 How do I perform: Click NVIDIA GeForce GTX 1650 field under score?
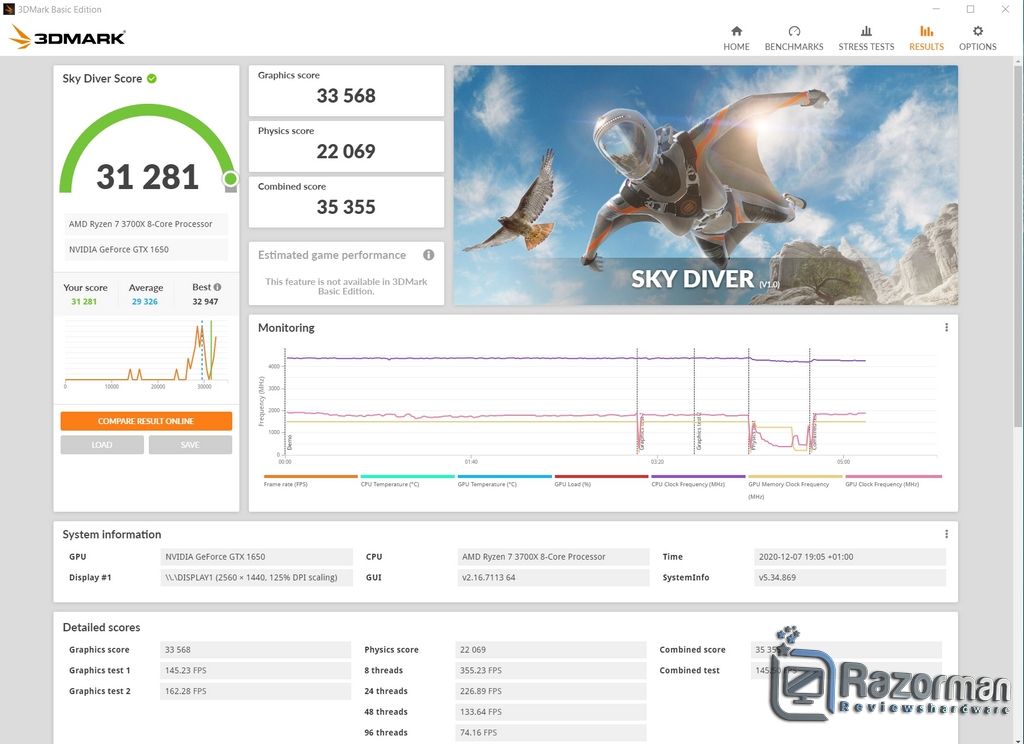pos(146,250)
